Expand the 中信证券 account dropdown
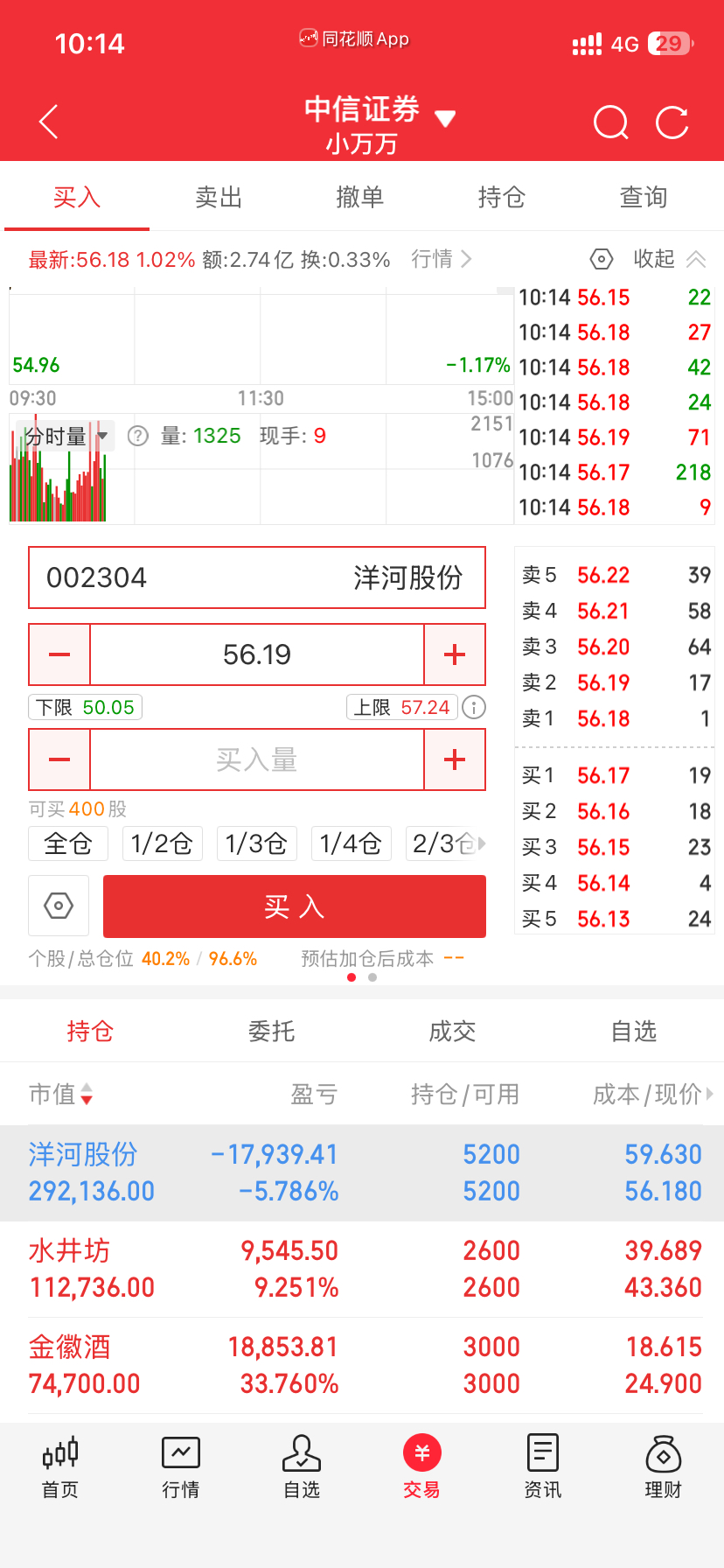724x1568 pixels. click(445, 119)
